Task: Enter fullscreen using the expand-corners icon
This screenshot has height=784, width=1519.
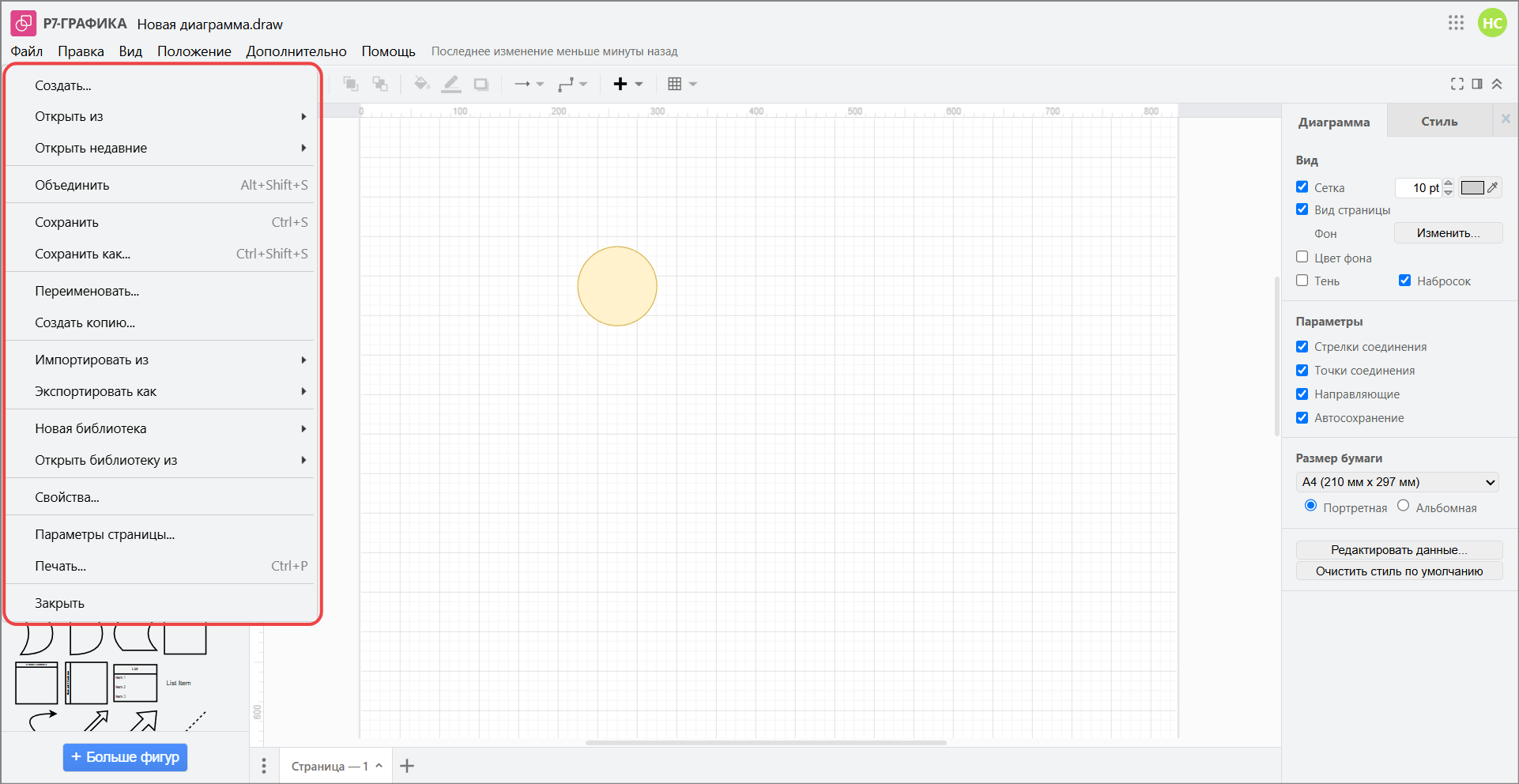Action: tap(1457, 84)
